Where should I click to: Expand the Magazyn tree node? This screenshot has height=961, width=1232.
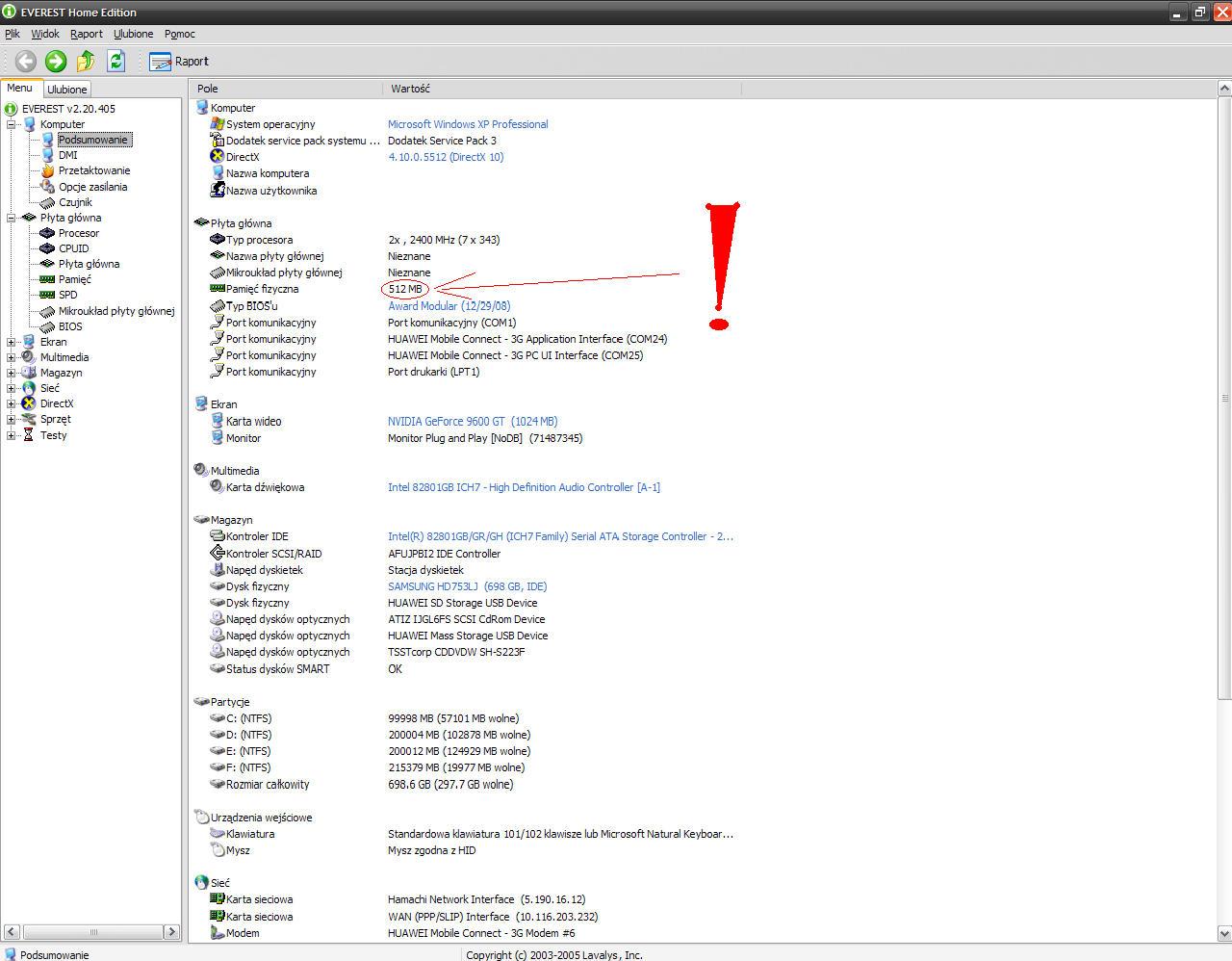click(11, 373)
